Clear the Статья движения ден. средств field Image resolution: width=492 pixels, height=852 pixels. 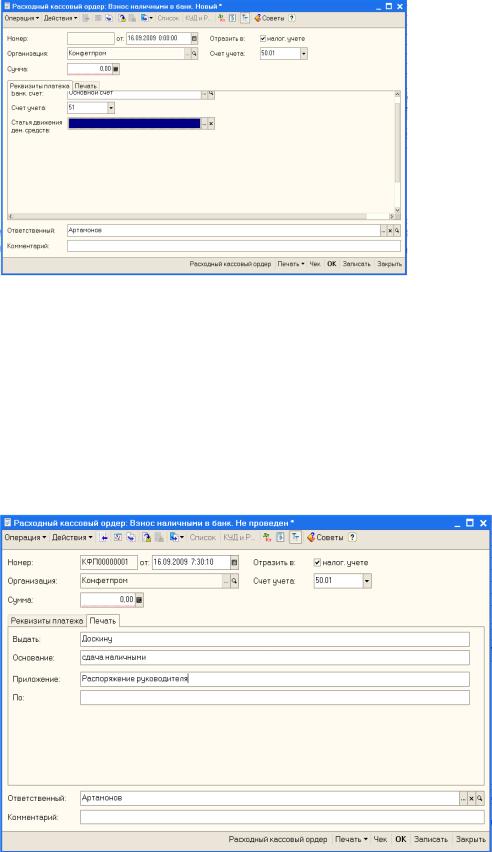click(211, 124)
